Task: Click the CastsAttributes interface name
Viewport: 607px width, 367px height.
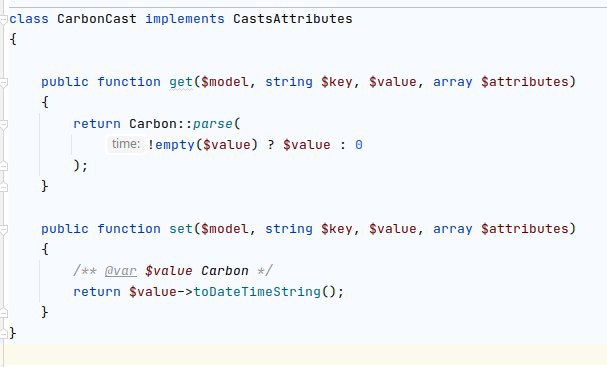Action: tap(293, 19)
